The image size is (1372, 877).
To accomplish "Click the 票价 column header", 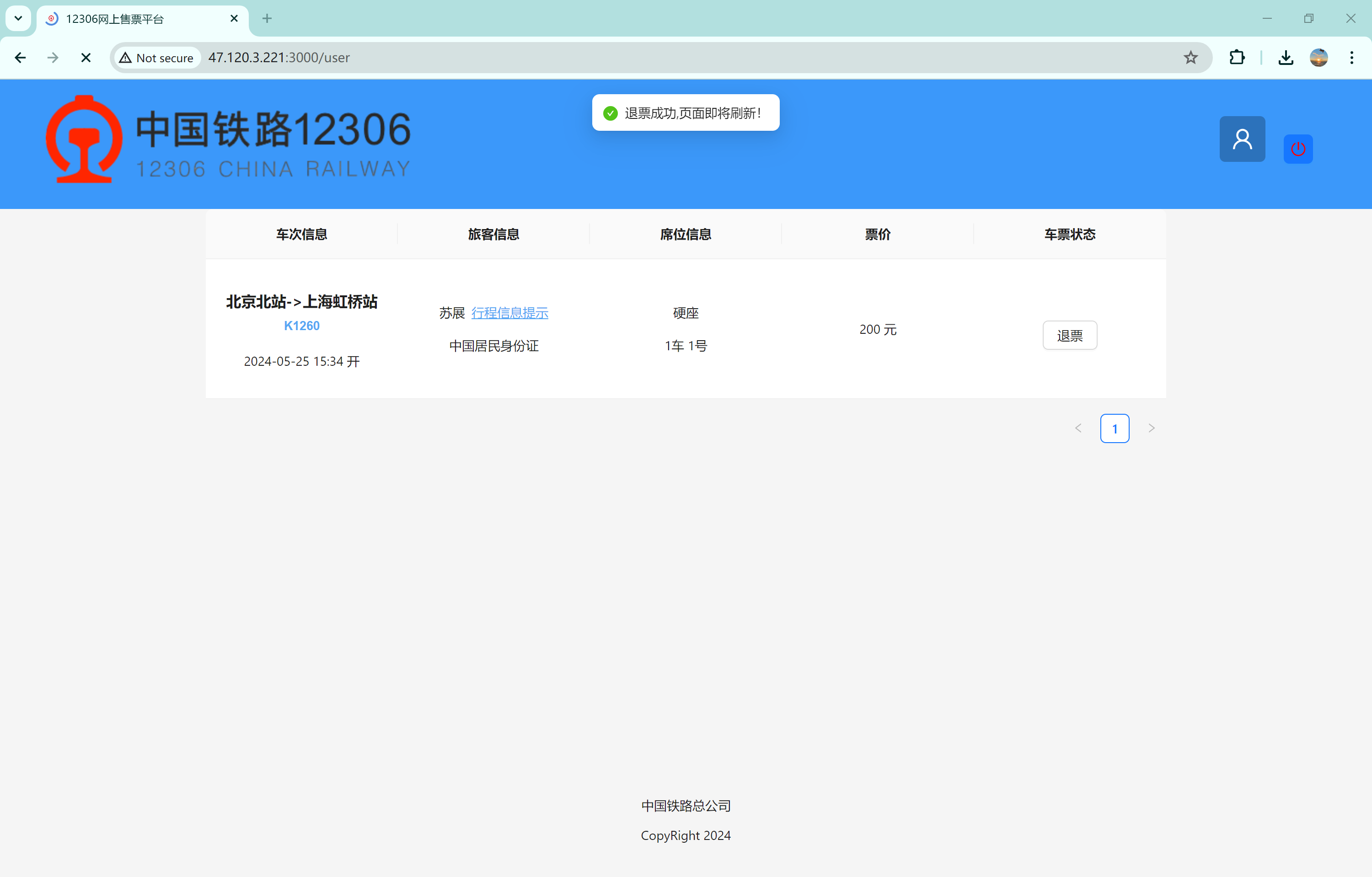I will [878, 234].
